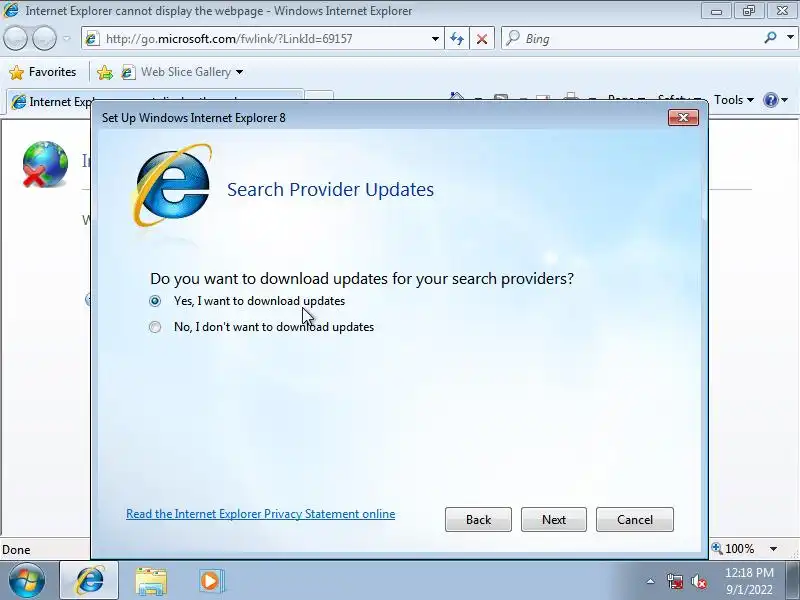
Task: Open the Internet Explorer Privacy Statement link
Action: pos(260,514)
